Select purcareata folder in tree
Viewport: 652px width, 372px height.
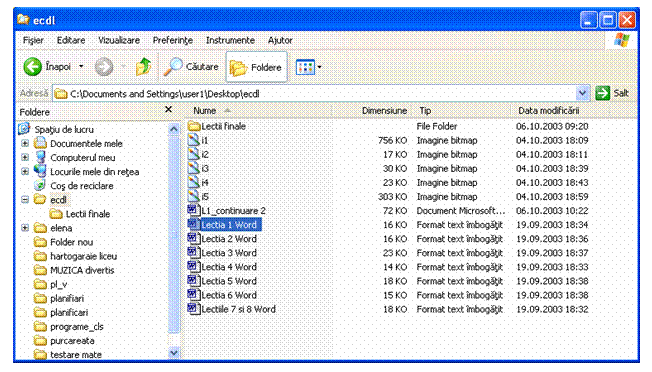coord(72,341)
